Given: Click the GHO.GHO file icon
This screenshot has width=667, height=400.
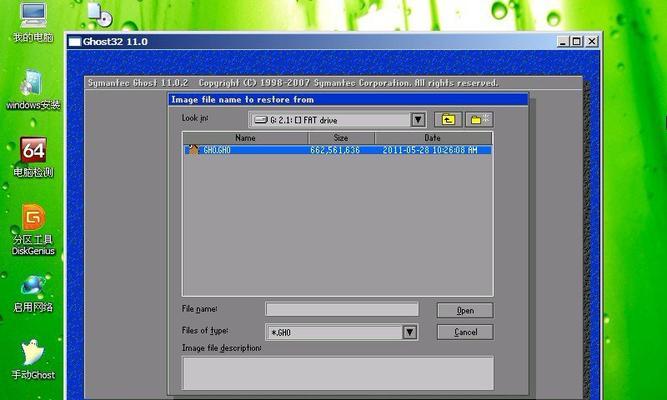Looking at the screenshot, I should pyautogui.click(x=194, y=149).
